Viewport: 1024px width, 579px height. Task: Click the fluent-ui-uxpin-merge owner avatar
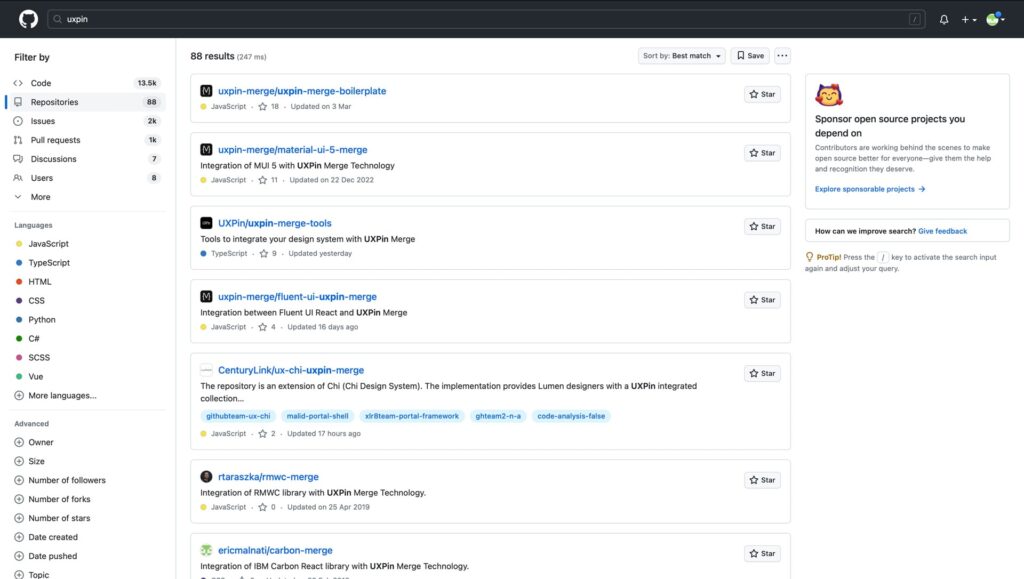(206, 296)
